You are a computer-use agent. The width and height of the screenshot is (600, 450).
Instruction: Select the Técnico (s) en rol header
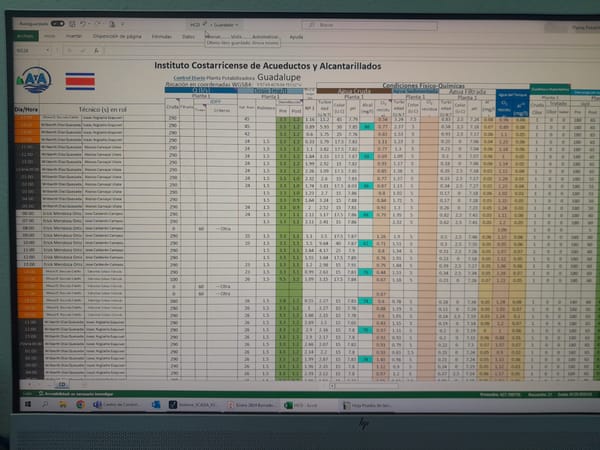103,109
